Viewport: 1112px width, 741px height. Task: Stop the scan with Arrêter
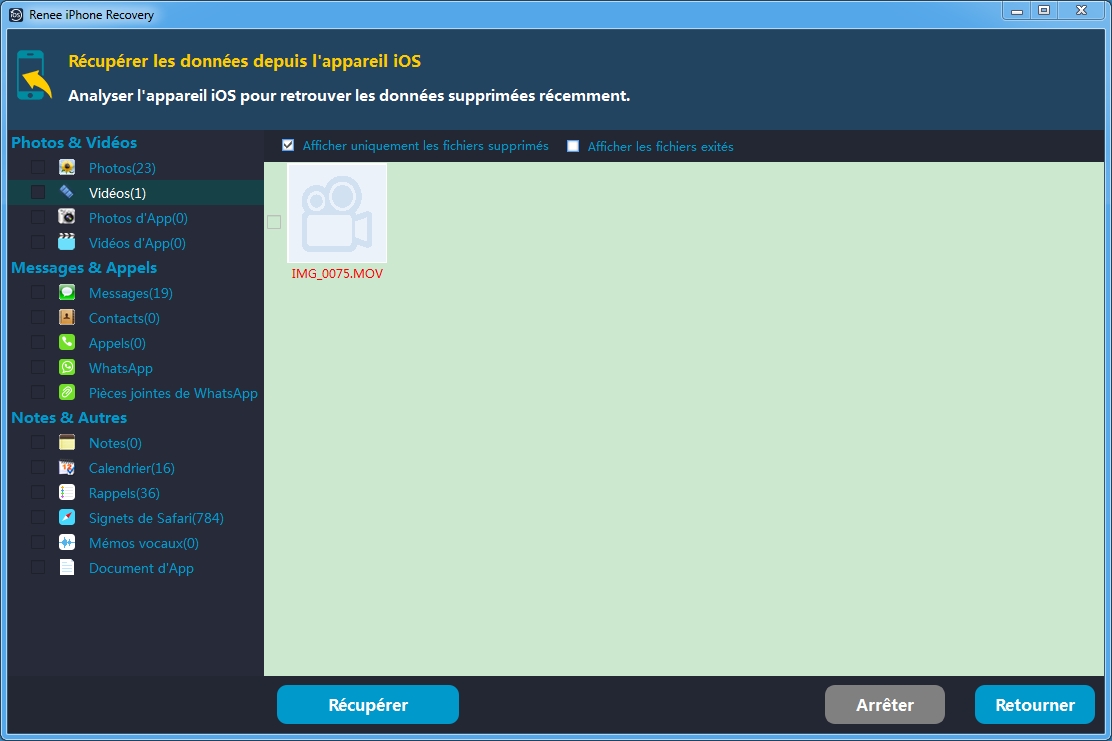click(x=884, y=705)
